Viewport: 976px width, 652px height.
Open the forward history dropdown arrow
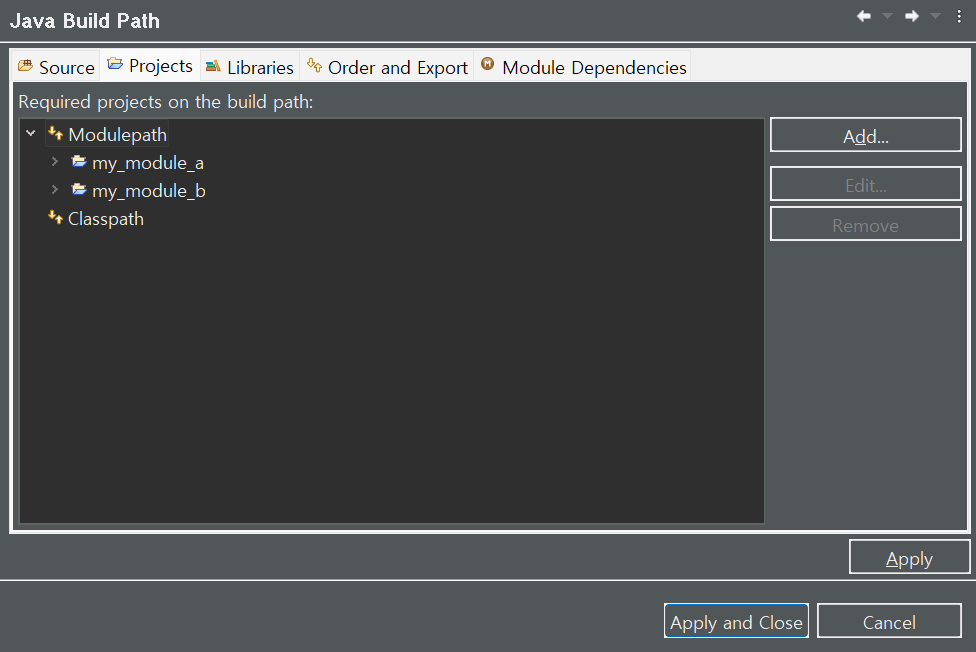coord(935,16)
